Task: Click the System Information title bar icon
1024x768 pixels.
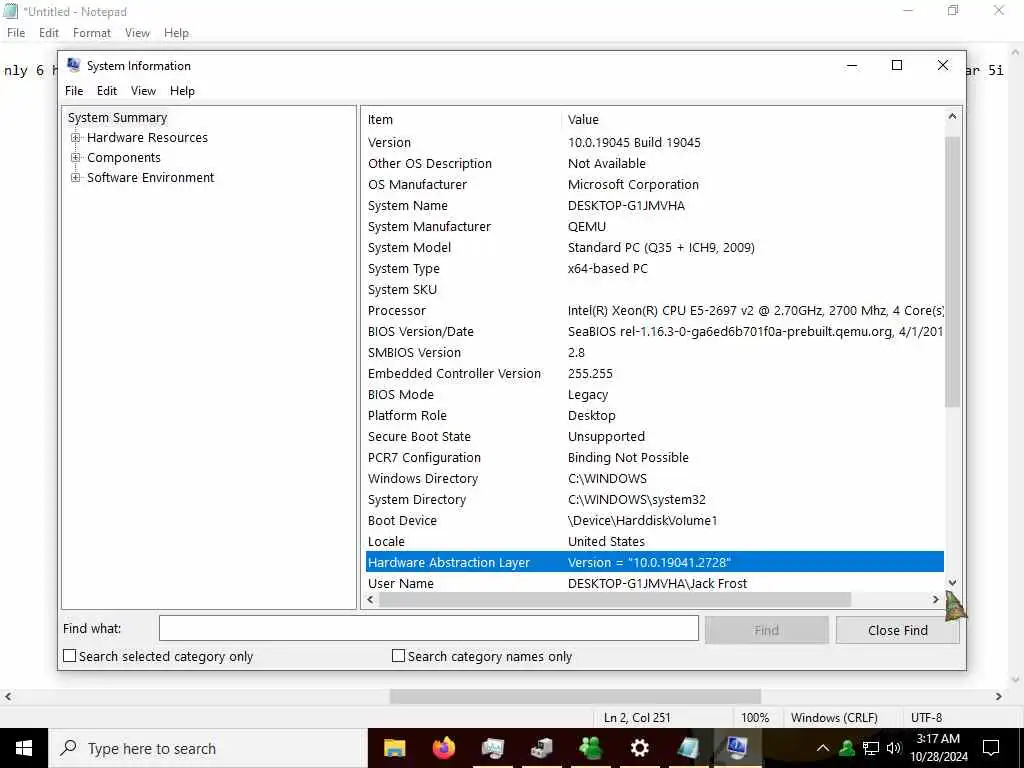Action: (x=74, y=65)
